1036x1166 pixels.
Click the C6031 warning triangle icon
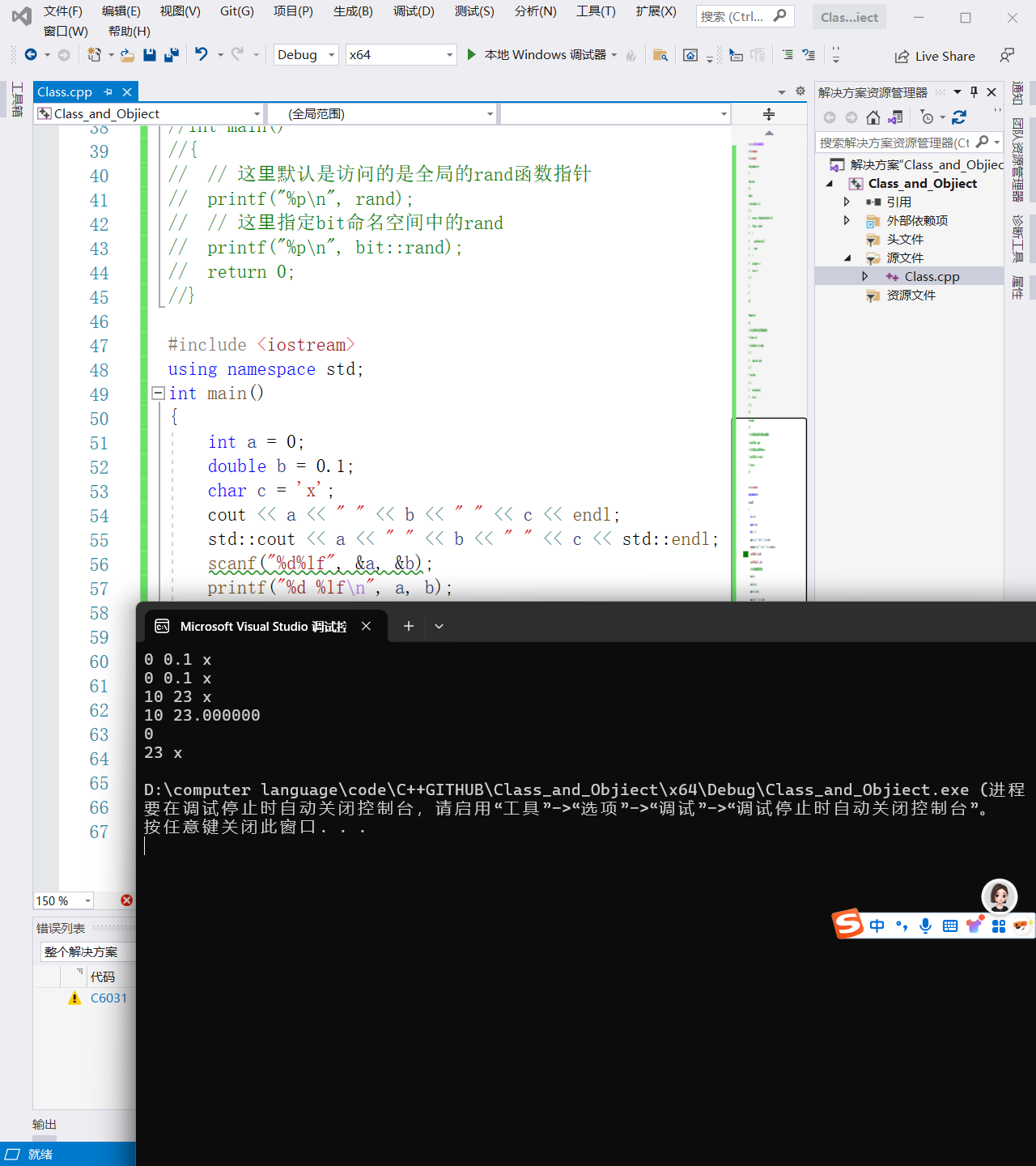(x=75, y=998)
